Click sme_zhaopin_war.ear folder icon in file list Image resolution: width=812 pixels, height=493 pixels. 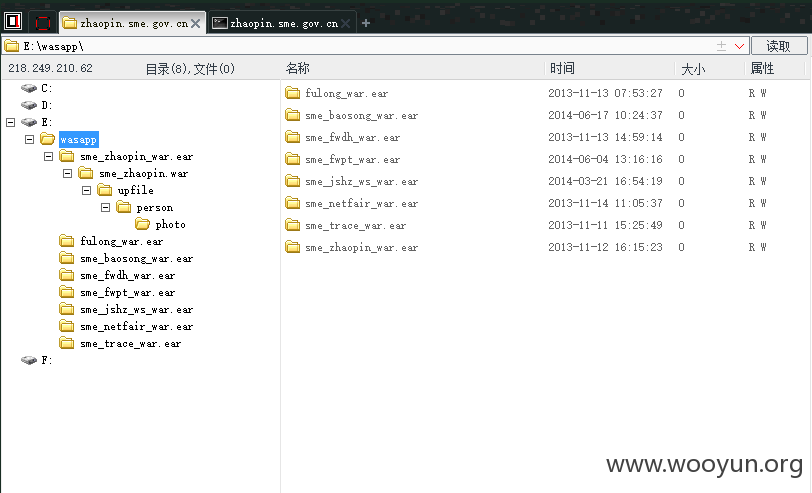(293, 247)
